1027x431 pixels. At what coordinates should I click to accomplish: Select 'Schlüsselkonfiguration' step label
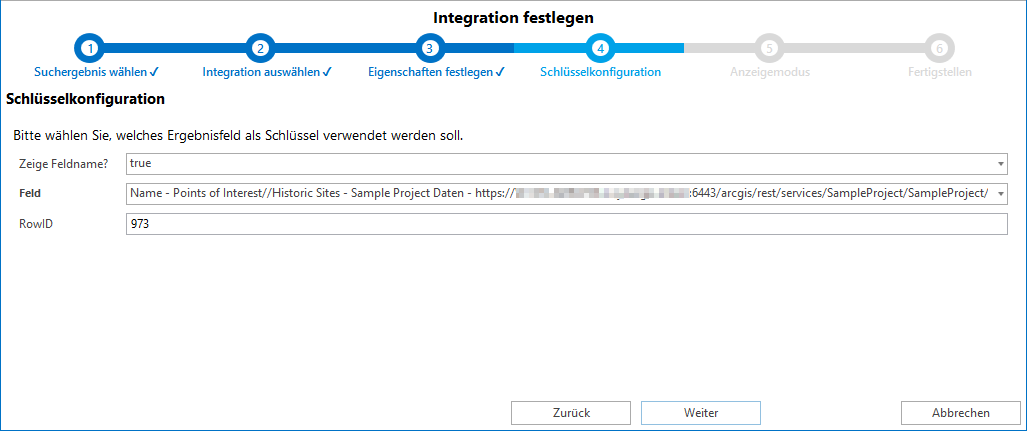600,72
